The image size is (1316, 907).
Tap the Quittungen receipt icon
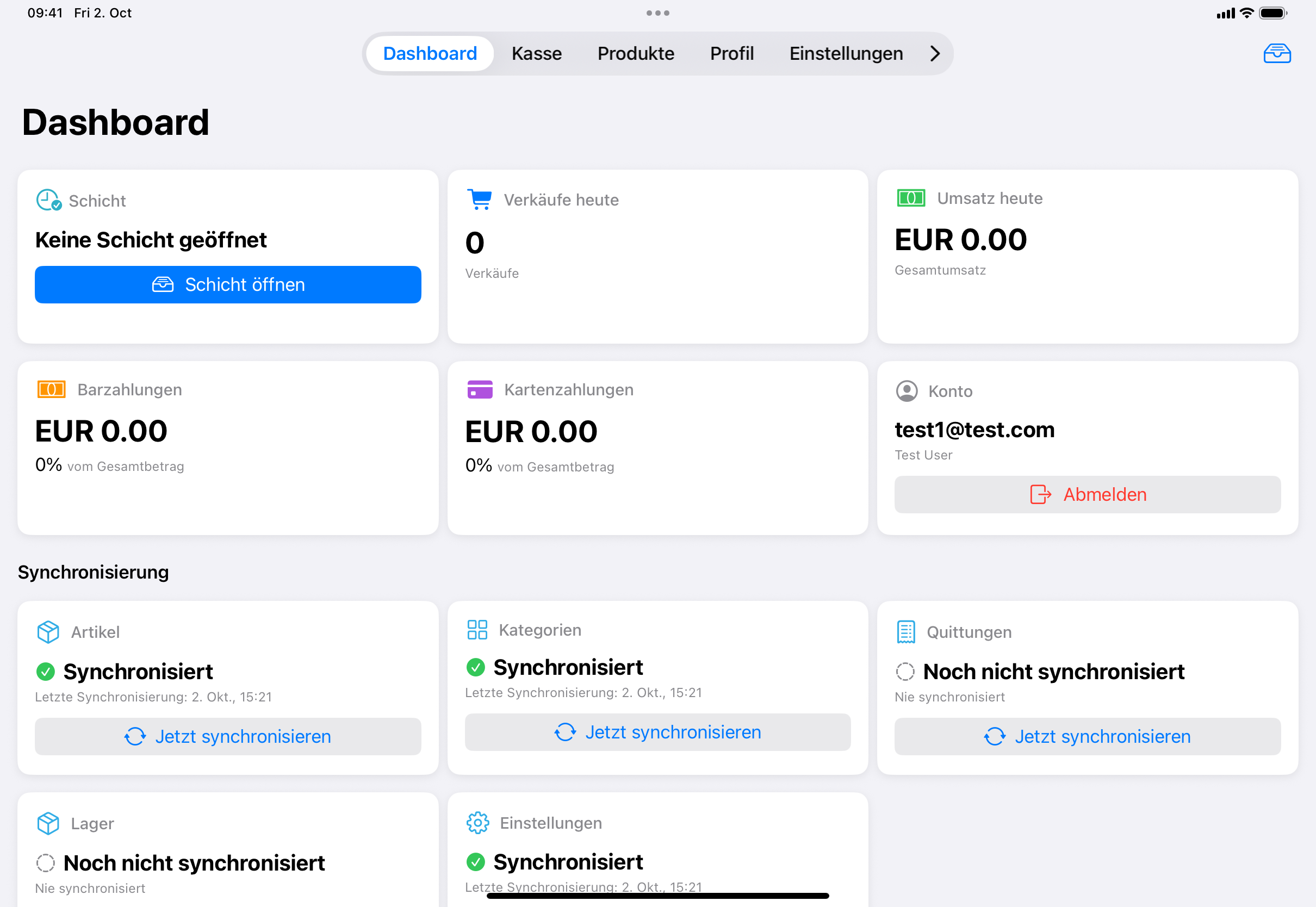(x=907, y=632)
